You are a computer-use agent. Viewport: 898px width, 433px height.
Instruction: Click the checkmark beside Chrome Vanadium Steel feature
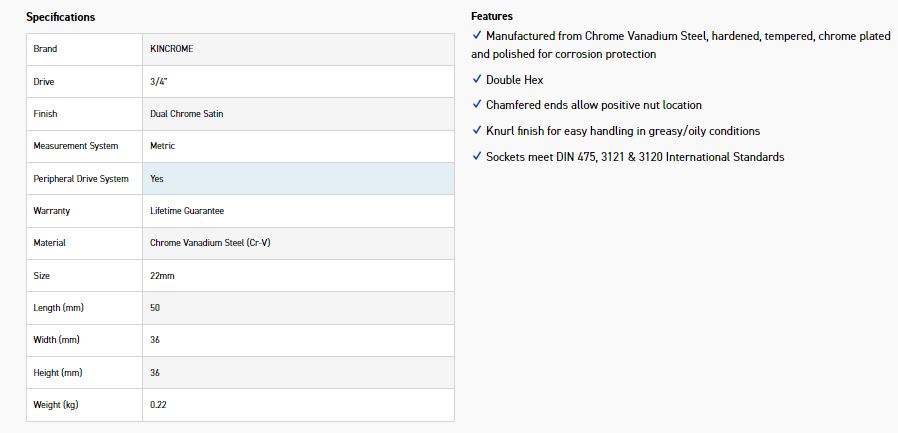pos(476,36)
